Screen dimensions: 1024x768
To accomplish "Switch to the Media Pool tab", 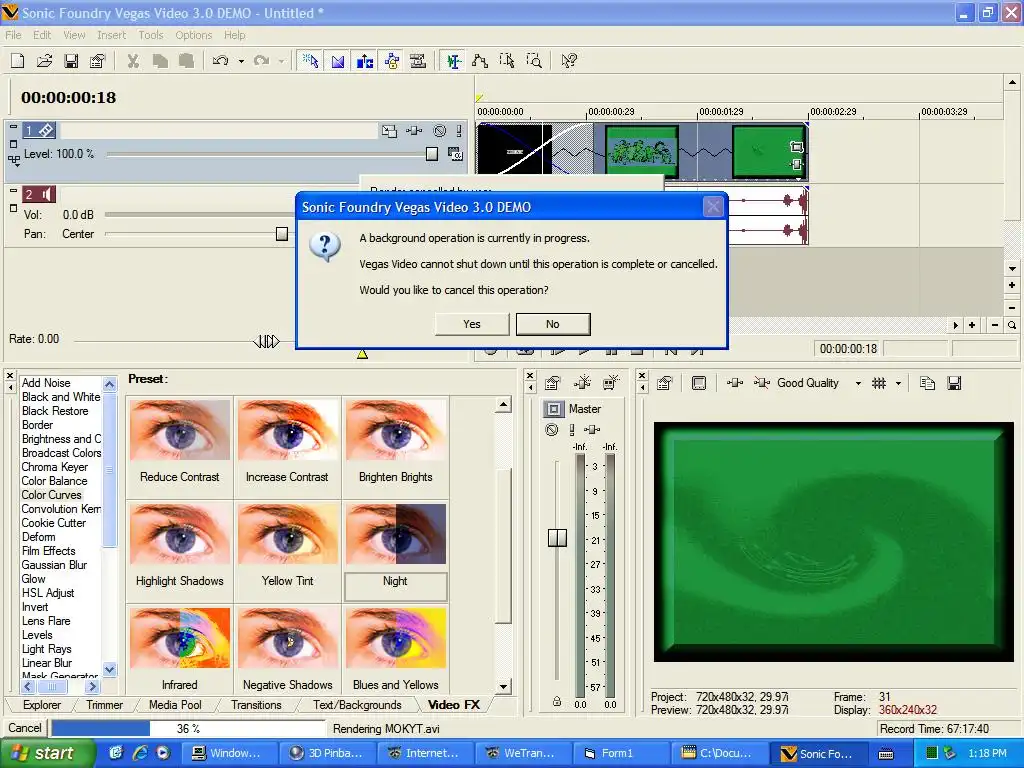I will coord(175,705).
